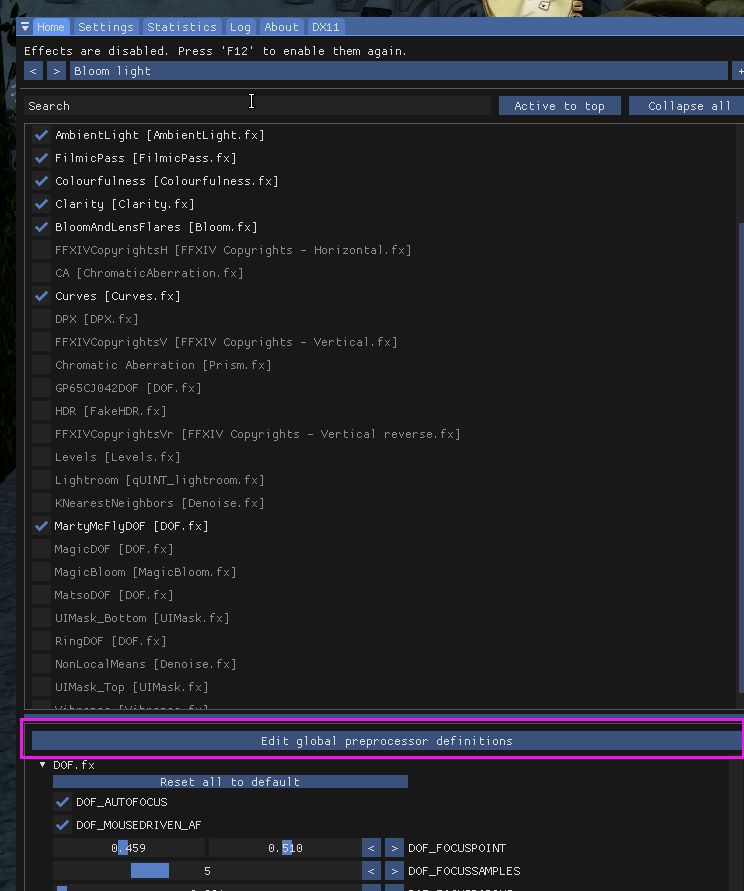The height and width of the screenshot is (891, 744).
Task: Click in the Search effects field
Action: coord(258,106)
